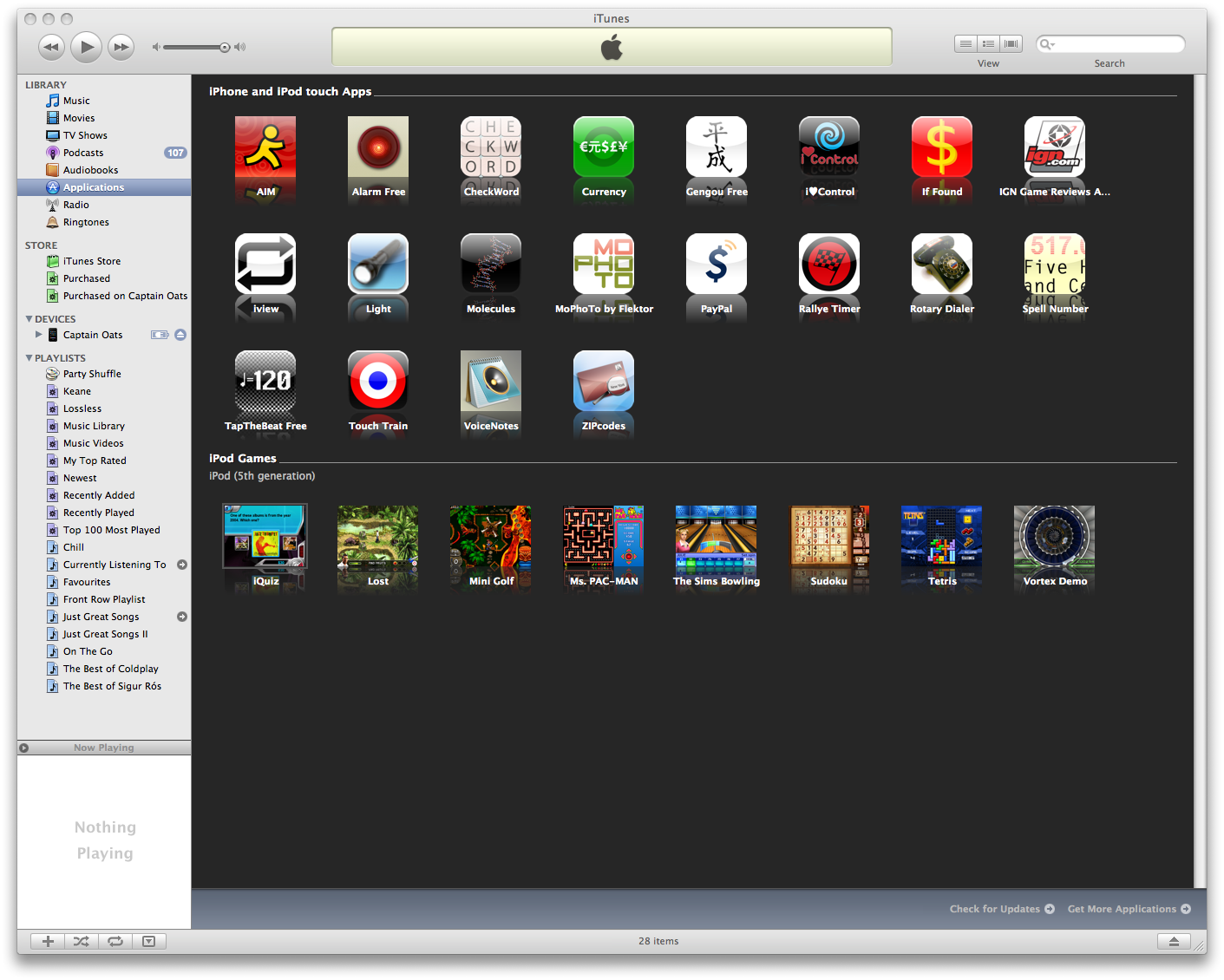1224x980 pixels.
Task: Click the Molecules app icon
Action: (x=491, y=264)
